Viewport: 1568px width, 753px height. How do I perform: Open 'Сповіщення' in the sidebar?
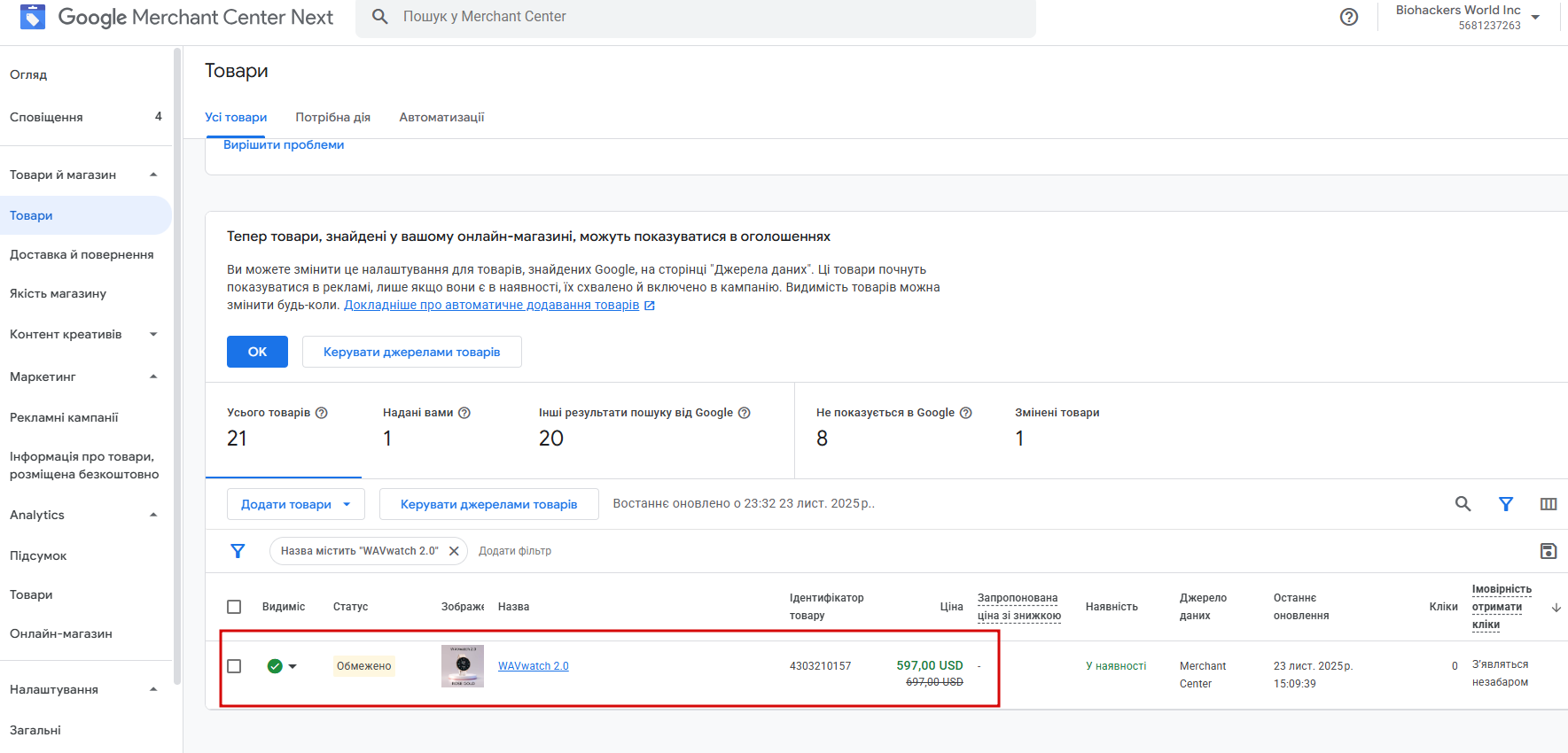coord(46,117)
